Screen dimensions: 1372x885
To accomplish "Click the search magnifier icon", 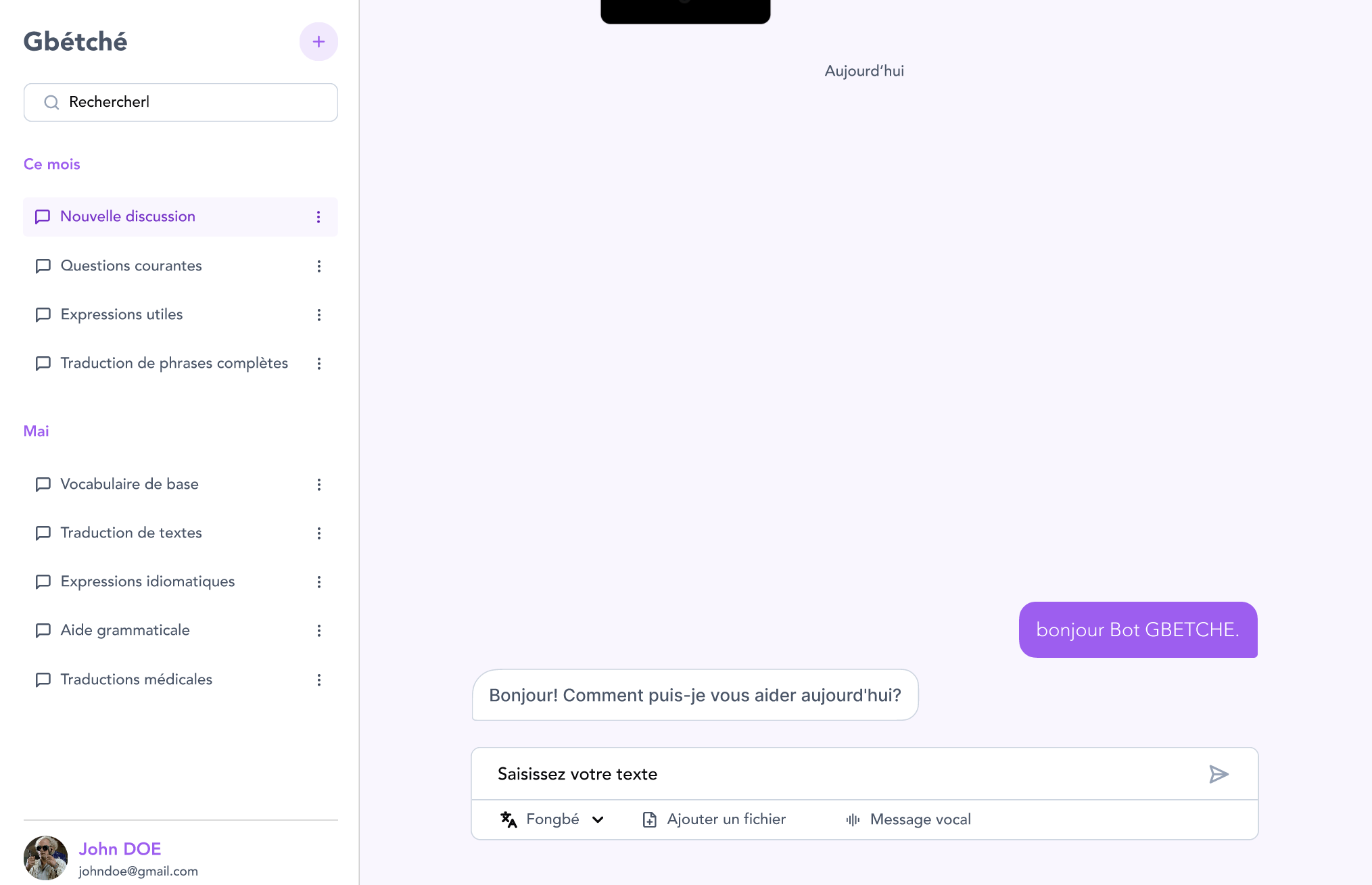I will click(51, 102).
